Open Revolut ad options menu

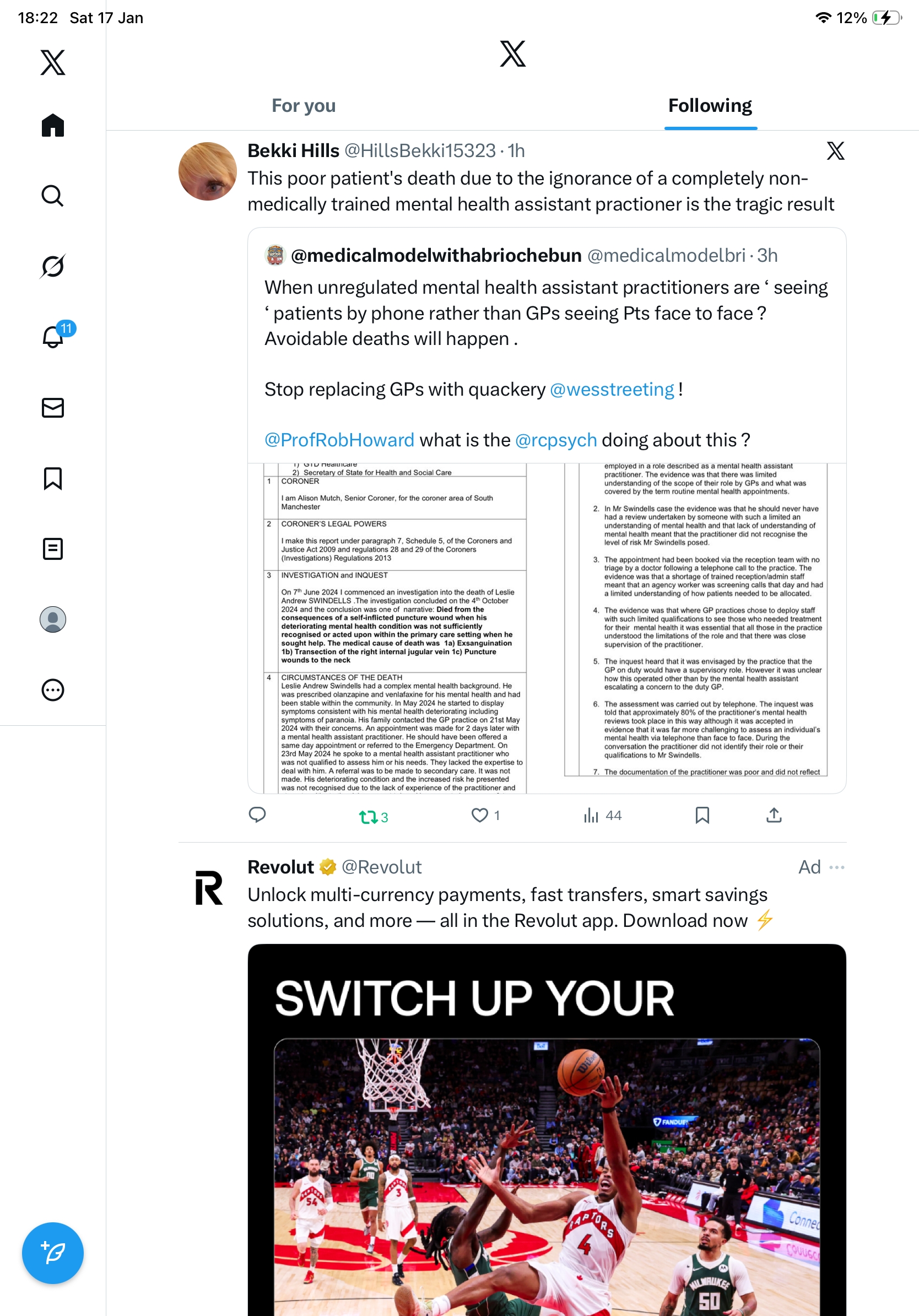[836, 867]
